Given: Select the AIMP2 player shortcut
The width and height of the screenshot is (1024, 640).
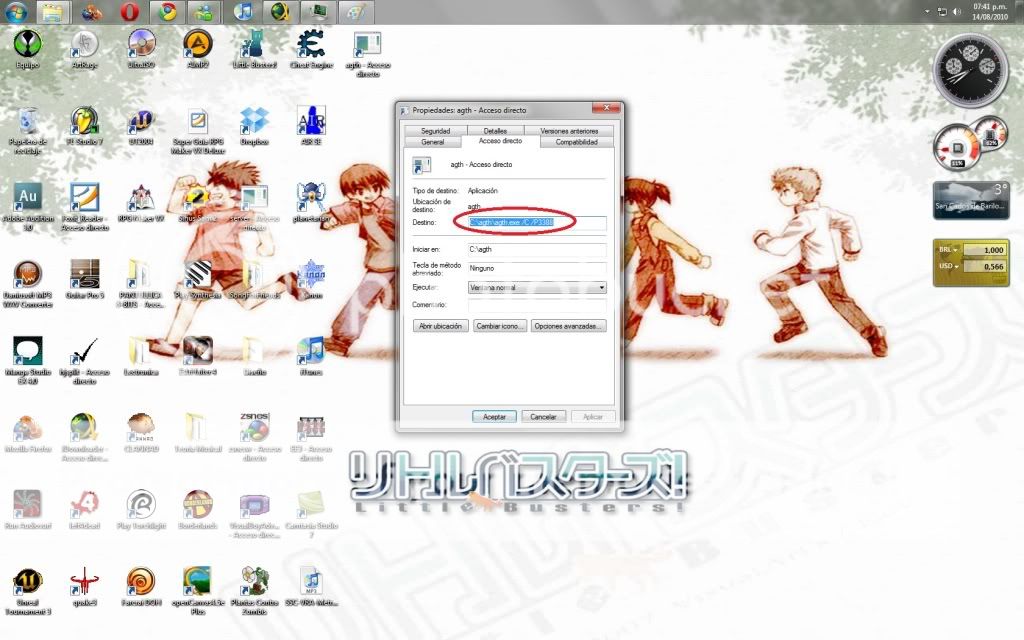Looking at the screenshot, I should click(198, 49).
